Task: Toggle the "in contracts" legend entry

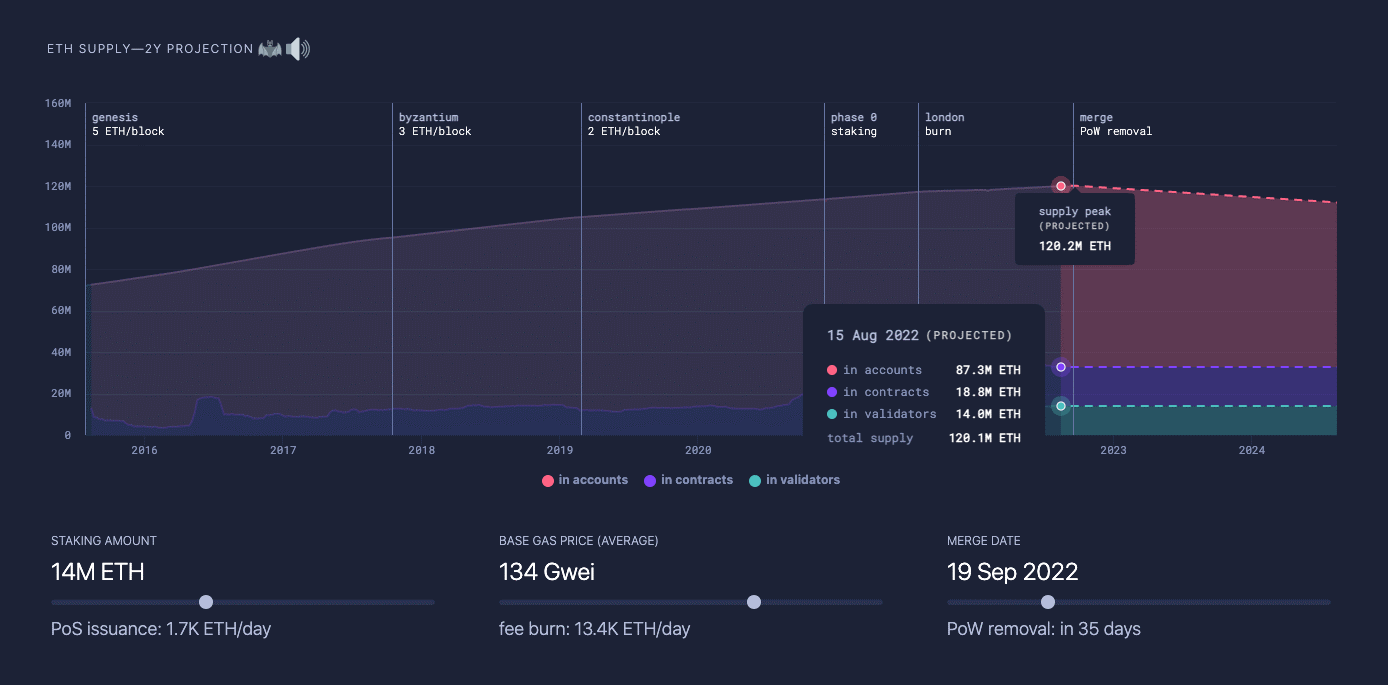Action: tap(689, 480)
